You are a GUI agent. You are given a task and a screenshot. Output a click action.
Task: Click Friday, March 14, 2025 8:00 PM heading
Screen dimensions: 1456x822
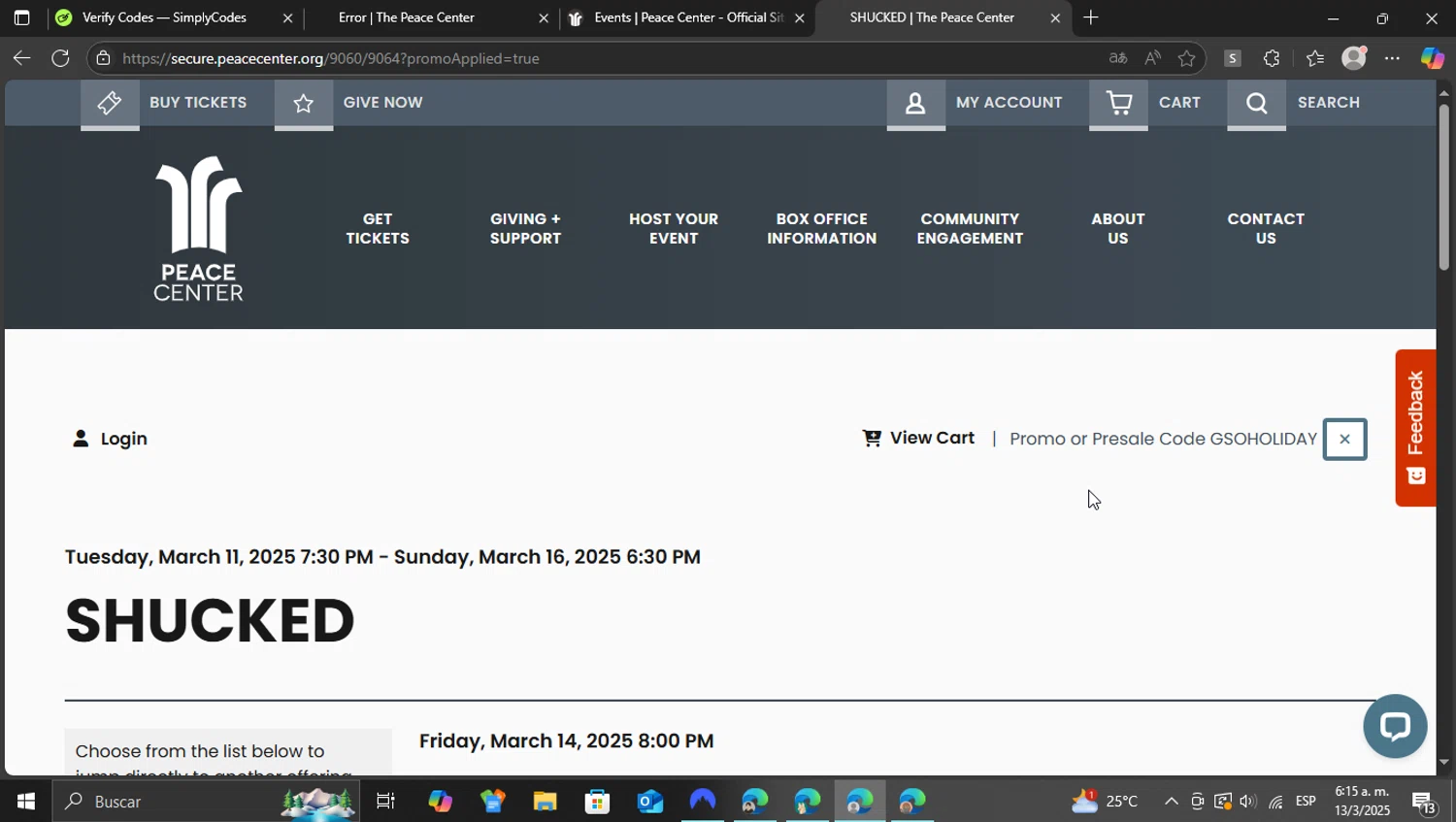pyautogui.click(x=567, y=740)
